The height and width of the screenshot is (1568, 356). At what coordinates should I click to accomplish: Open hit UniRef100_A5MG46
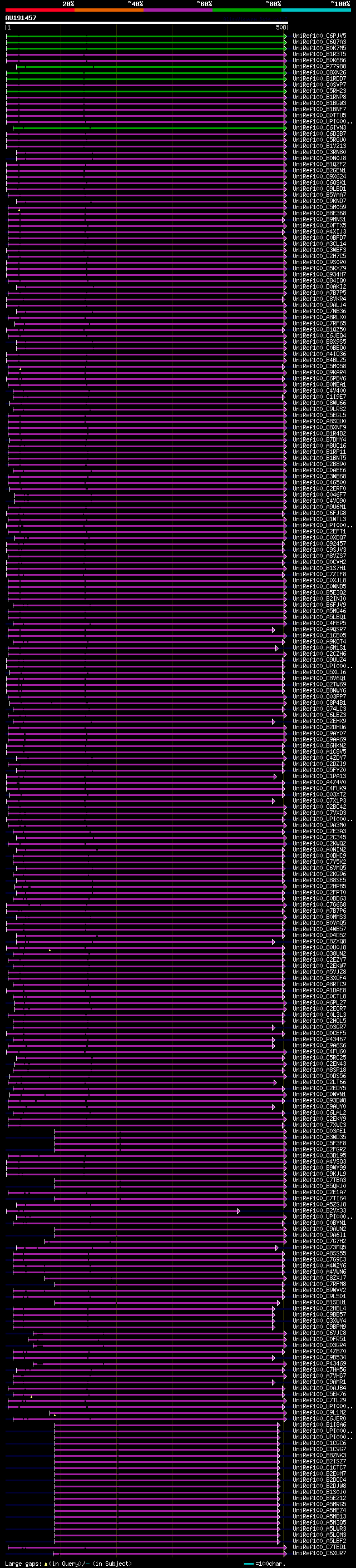coord(319,611)
